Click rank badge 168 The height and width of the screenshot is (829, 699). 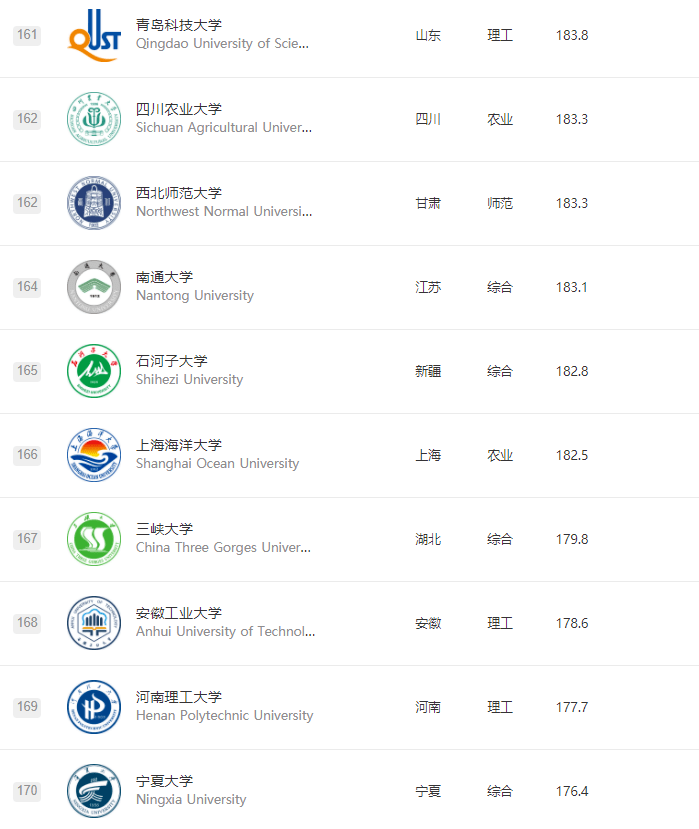pos(27,623)
